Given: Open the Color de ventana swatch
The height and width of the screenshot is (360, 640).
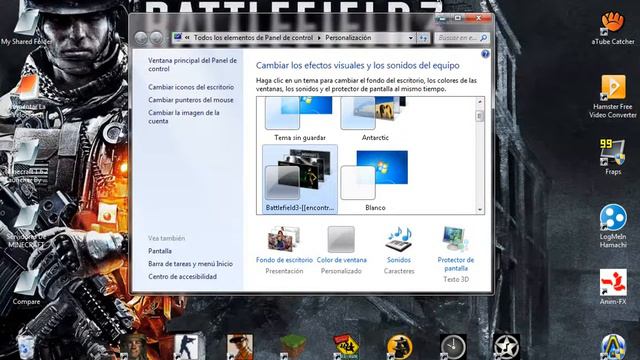Looking at the screenshot, I should coord(341,239).
